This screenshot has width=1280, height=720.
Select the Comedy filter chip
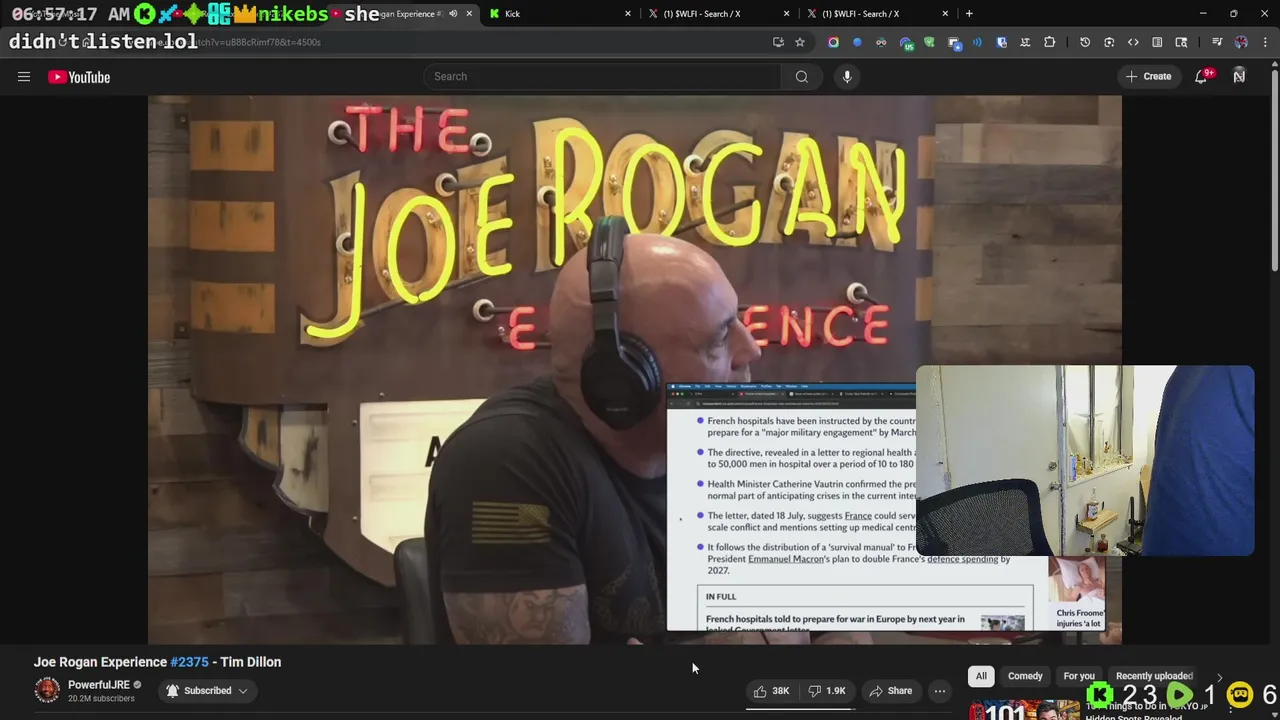pyautogui.click(x=1025, y=676)
